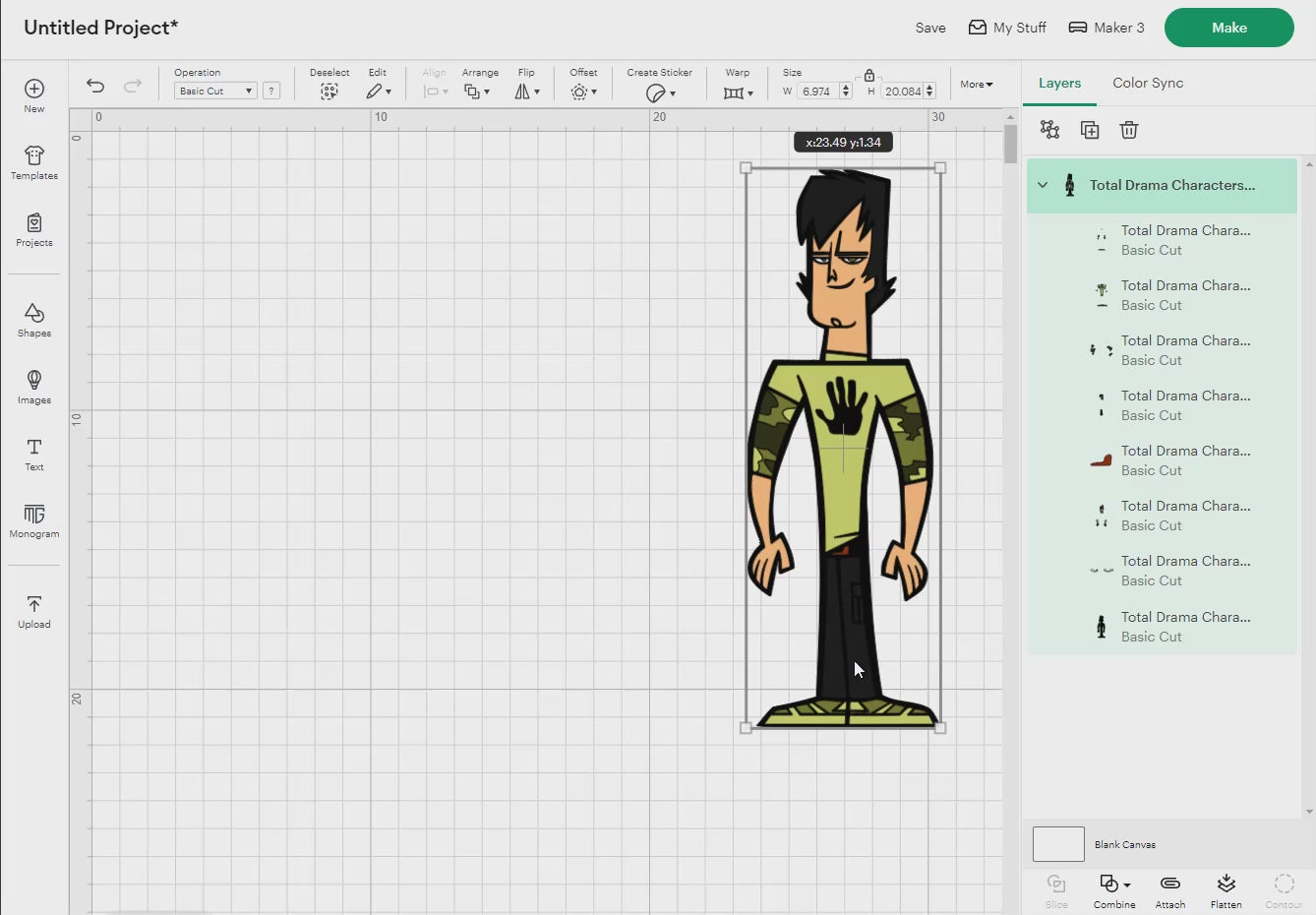The width and height of the screenshot is (1316, 915).
Task: Open the Flip dropdown
Action: tap(527, 91)
